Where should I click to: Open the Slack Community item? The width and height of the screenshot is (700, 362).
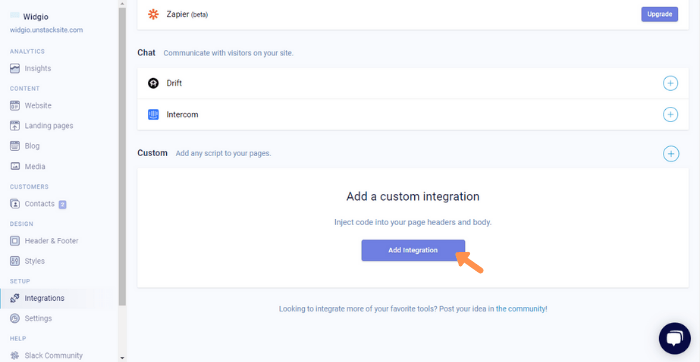click(47, 356)
